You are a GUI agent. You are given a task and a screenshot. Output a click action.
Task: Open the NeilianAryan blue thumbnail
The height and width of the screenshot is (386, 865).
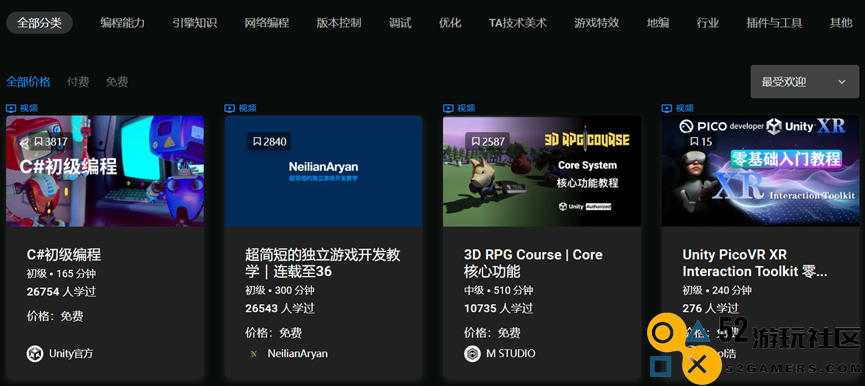[323, 171]
